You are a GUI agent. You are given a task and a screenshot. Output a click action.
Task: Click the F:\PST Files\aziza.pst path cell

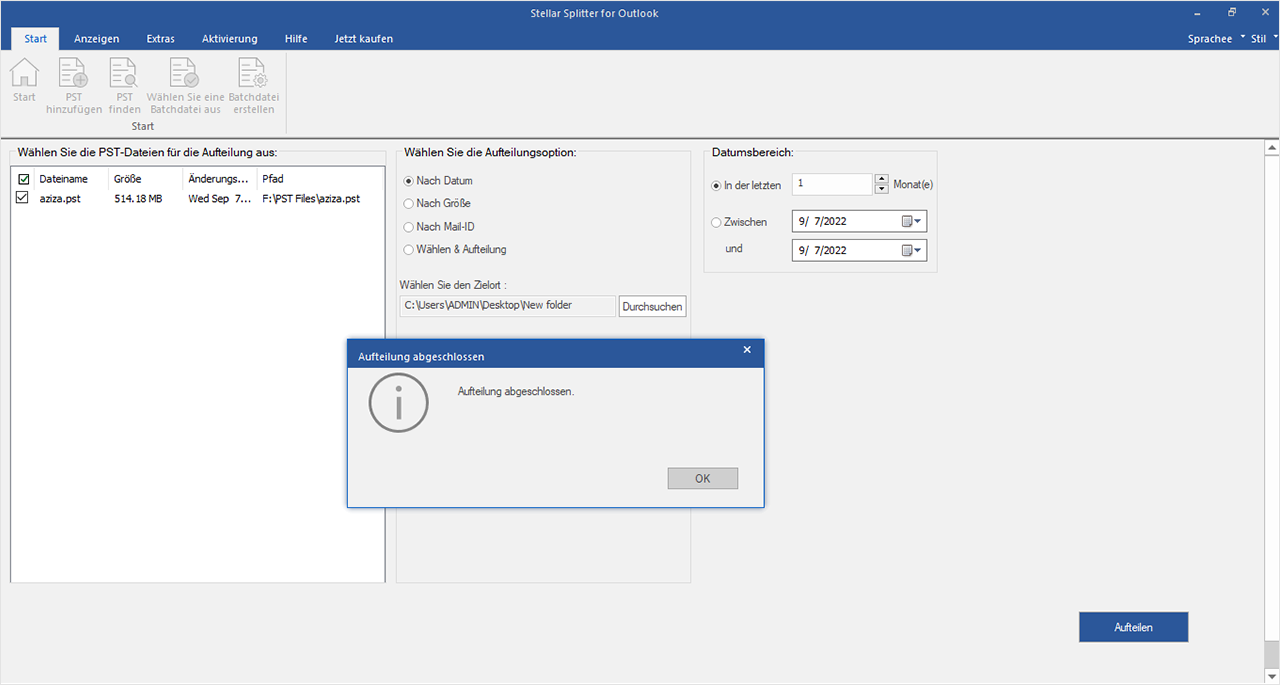pyautogui.click(x=311, y=198)
